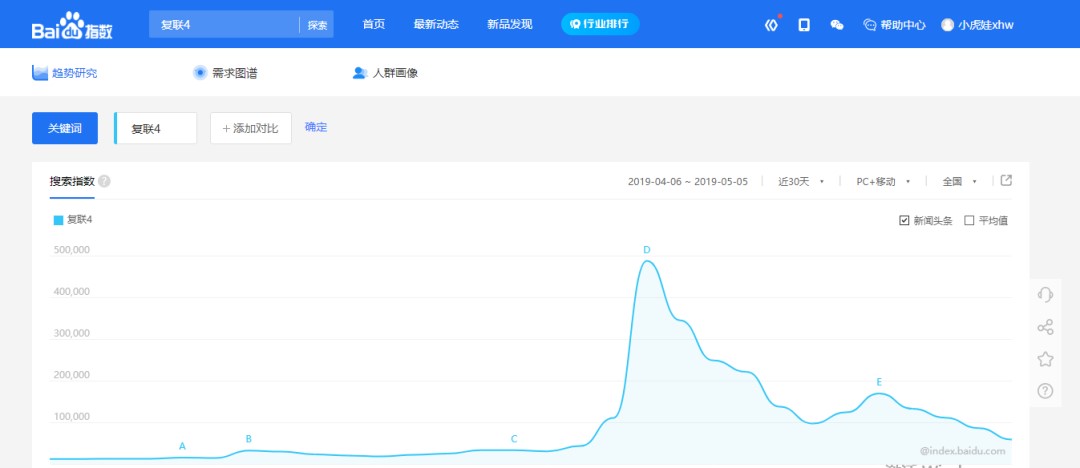Open the date range 2019-04-06 ~ 2019-05-05 picker
Screen dimensions: 1080x468
687,181
